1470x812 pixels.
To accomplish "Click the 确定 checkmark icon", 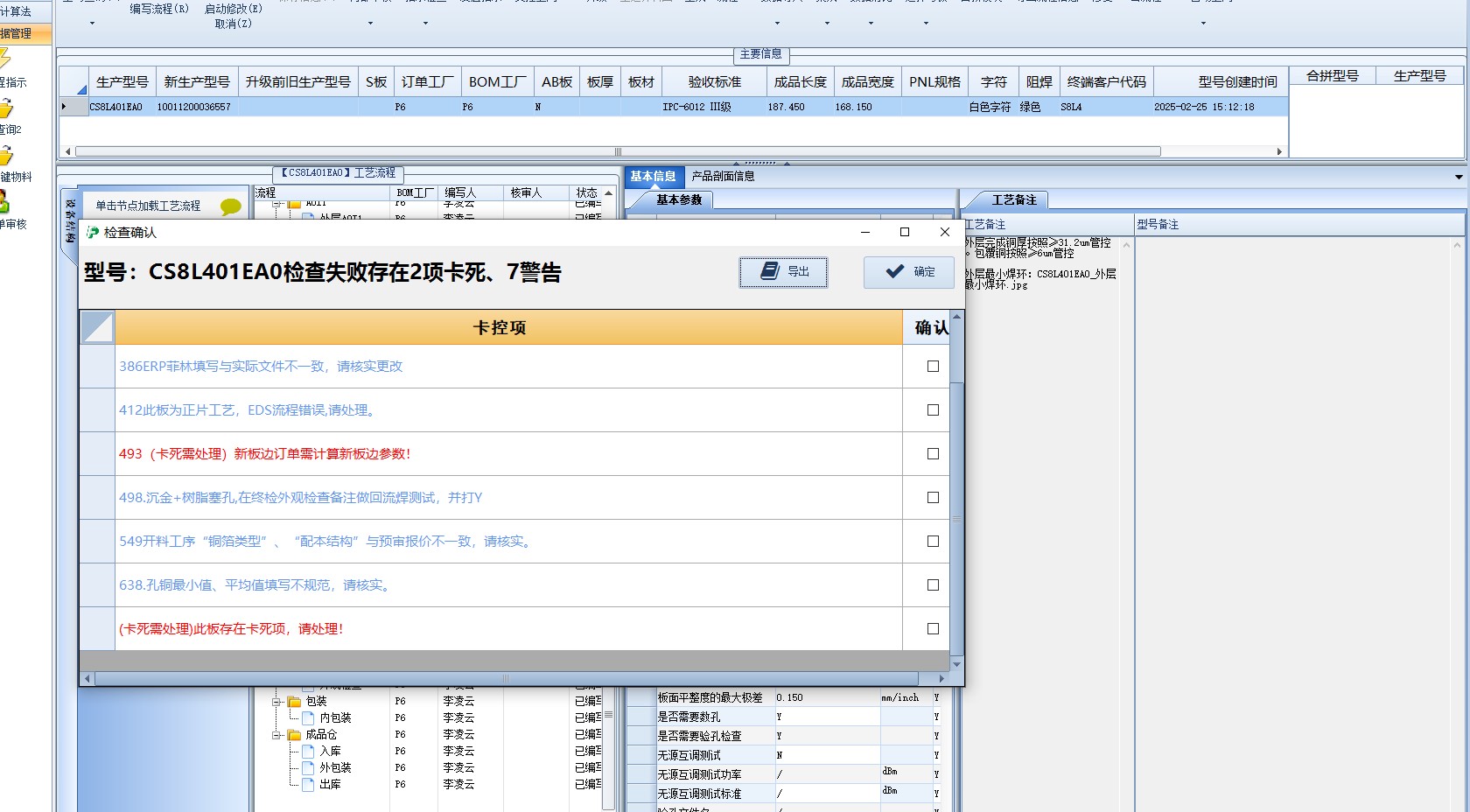I will click(x=894, y=271).
